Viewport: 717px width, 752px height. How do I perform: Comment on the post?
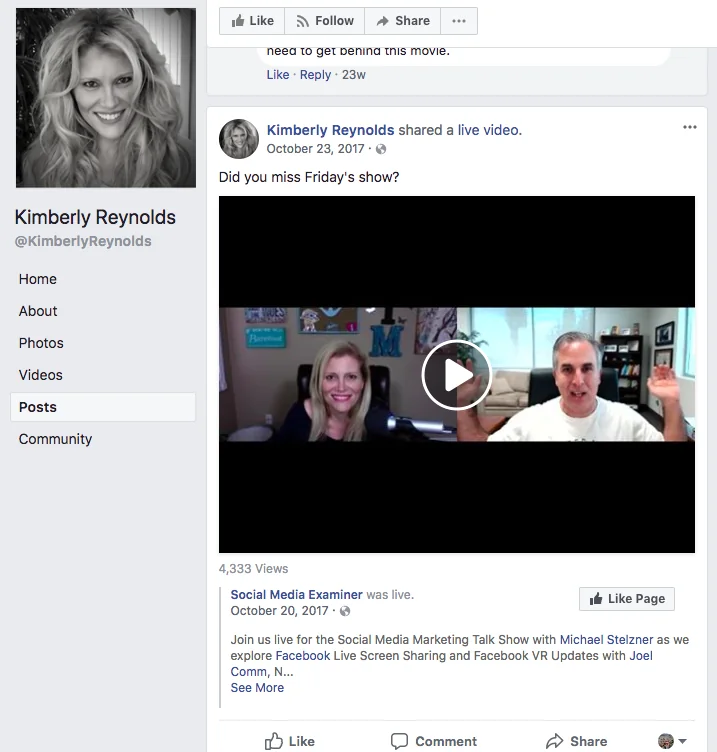(x=434, y=741)
